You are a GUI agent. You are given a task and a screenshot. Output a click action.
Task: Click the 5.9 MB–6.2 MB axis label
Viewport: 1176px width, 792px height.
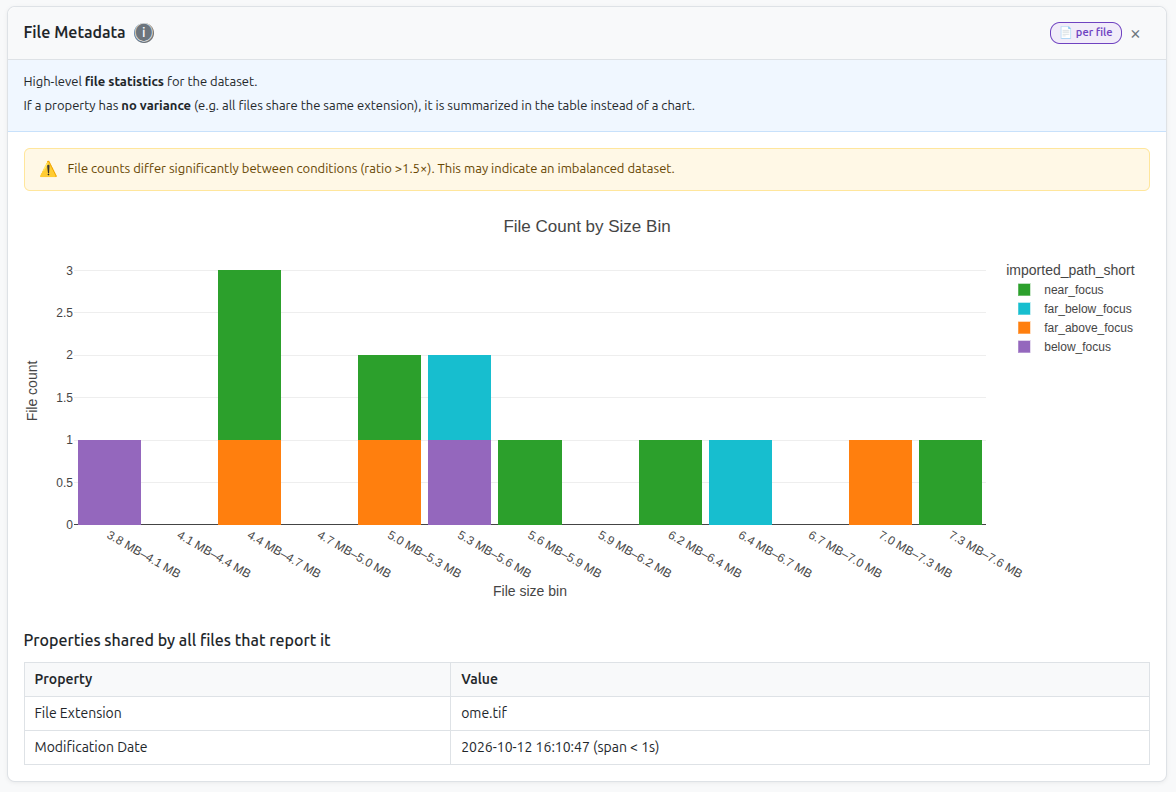634,554
